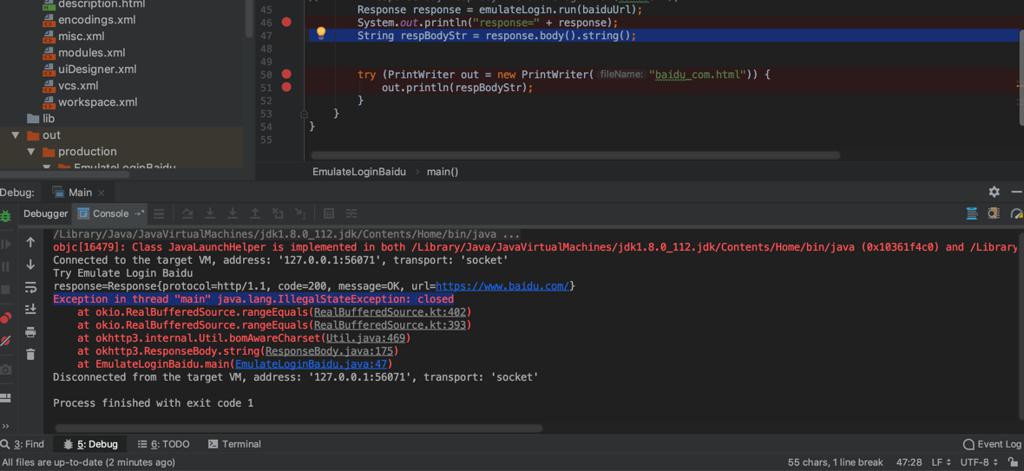Viewport: 1024px width, 471px height.
Task: Toggle scroll to end of console
Action: point(30,310)
